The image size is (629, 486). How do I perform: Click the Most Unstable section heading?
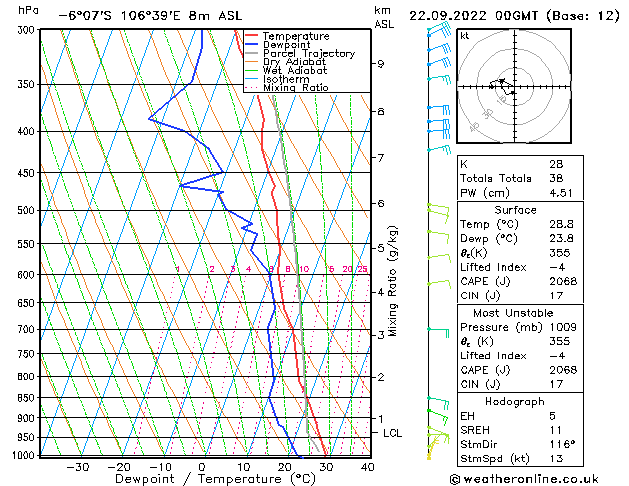513,313
